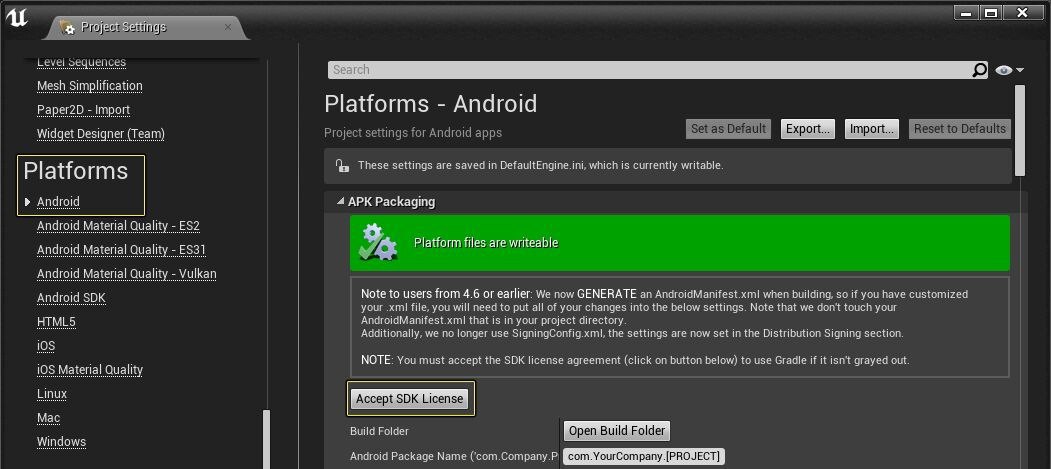This screenshot has height=469, width=1051.
Task: Click the Platform files are writeable banner
Action: [x=680, y=243]
